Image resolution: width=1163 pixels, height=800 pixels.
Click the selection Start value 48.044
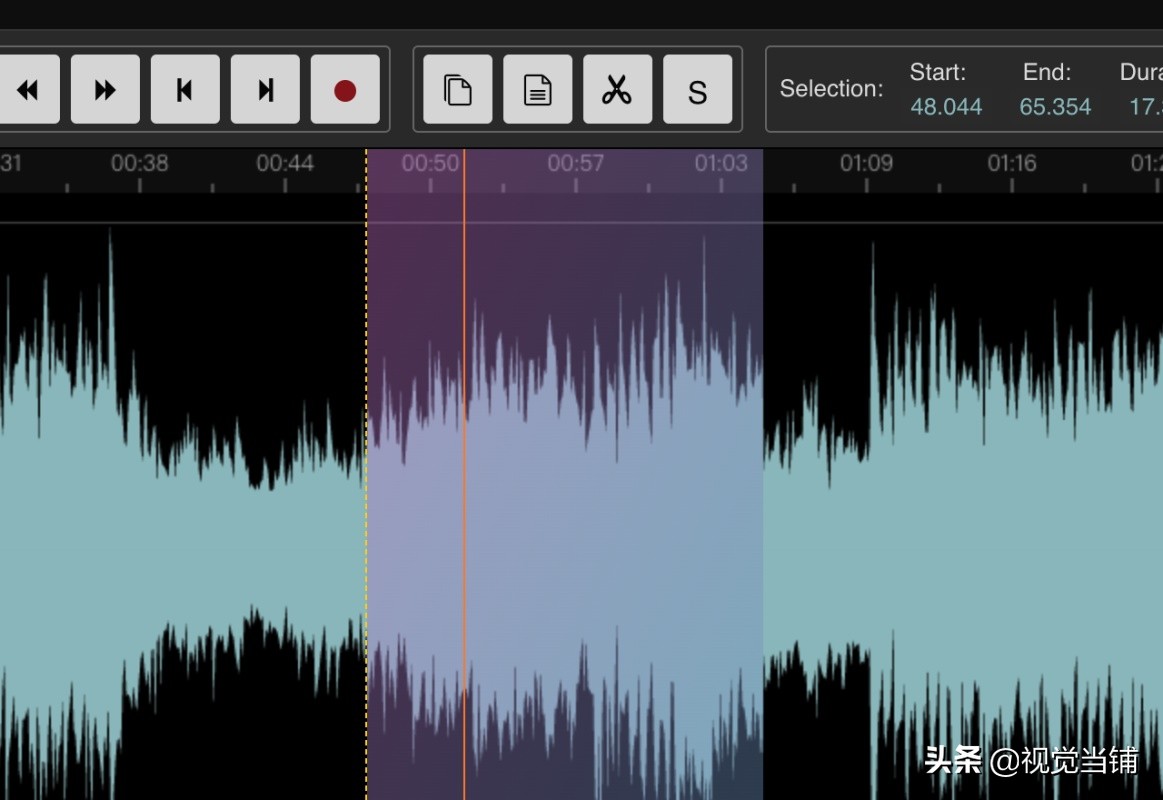click(946, 107)
